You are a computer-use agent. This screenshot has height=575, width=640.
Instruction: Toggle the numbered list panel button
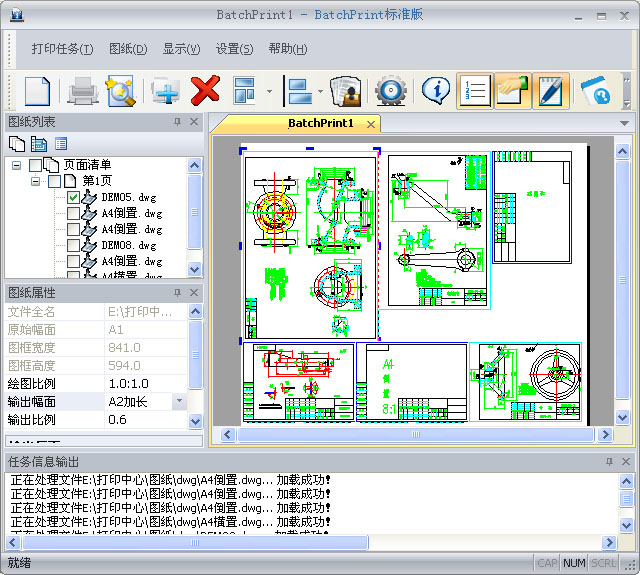point(475,91)
